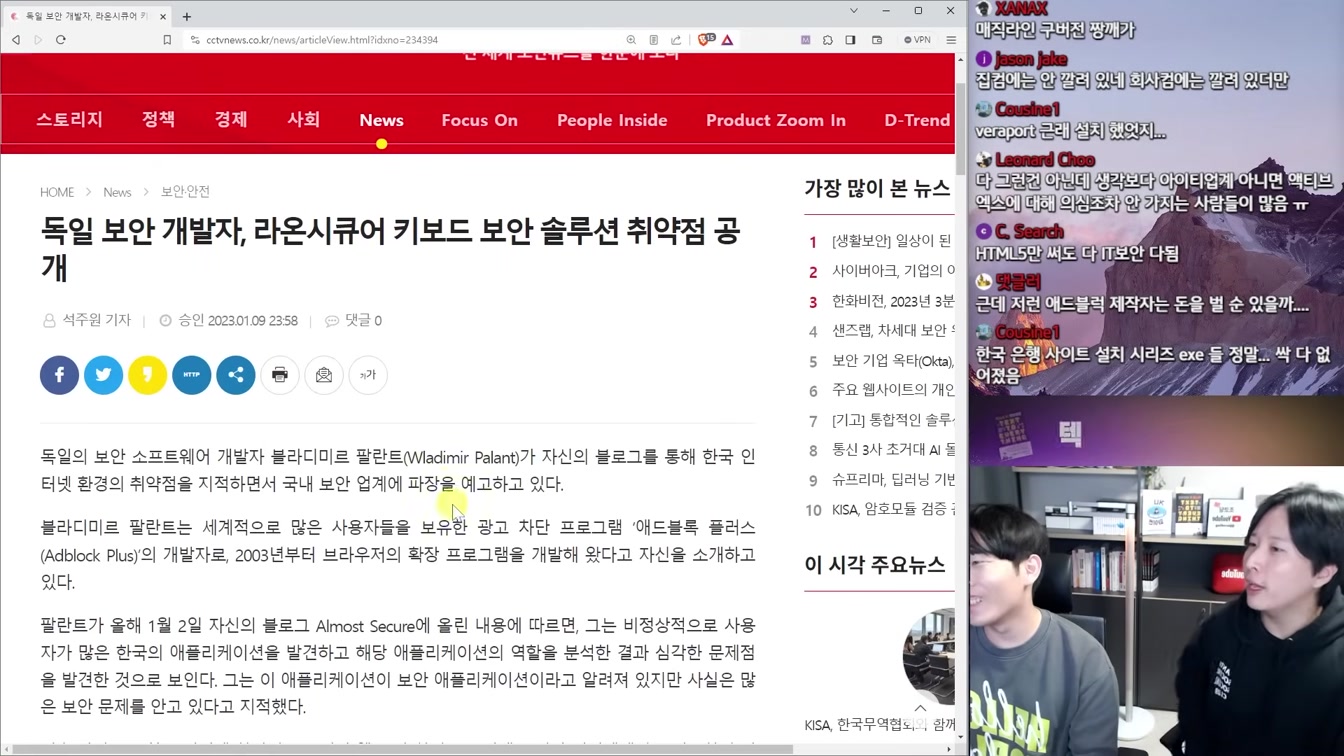Image resolution: width=1344 pixels, height=756 pixels.
Task: Click purple extension icon in toolbar
Action: click(x=805, y=40)
